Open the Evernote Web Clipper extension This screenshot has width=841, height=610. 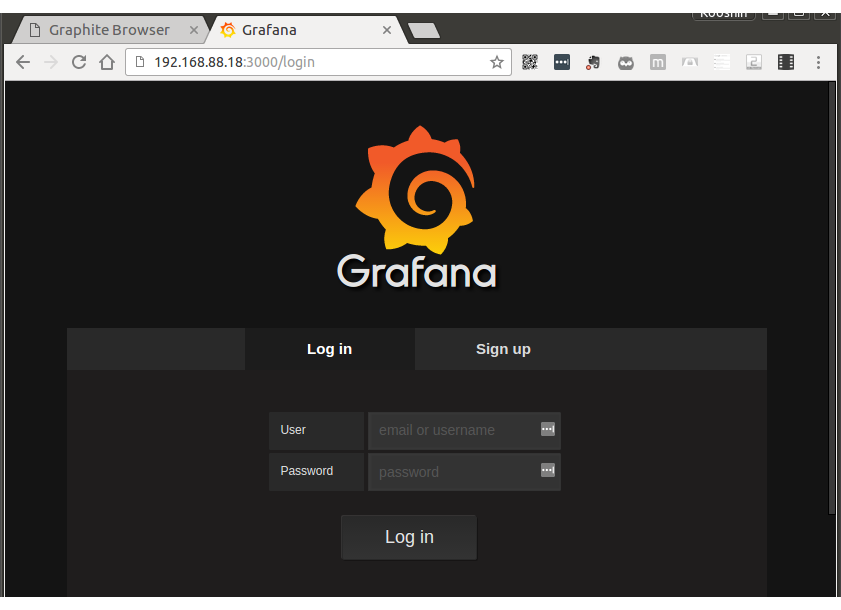tap(593, 62)
